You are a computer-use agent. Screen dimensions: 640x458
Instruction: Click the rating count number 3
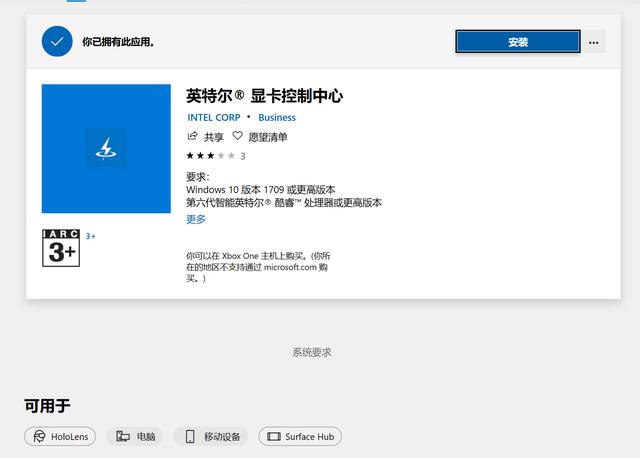point(243,156)
